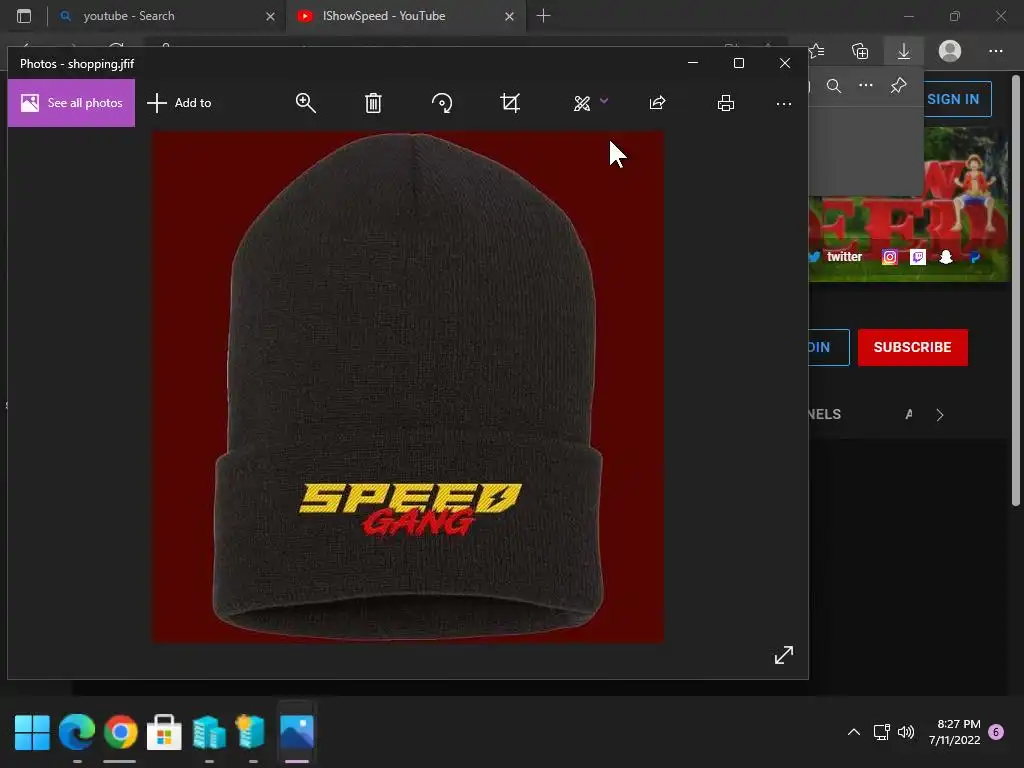Open Edge tab actions menu
This screenshot has width=1024, height=768.
coord(24,16)
